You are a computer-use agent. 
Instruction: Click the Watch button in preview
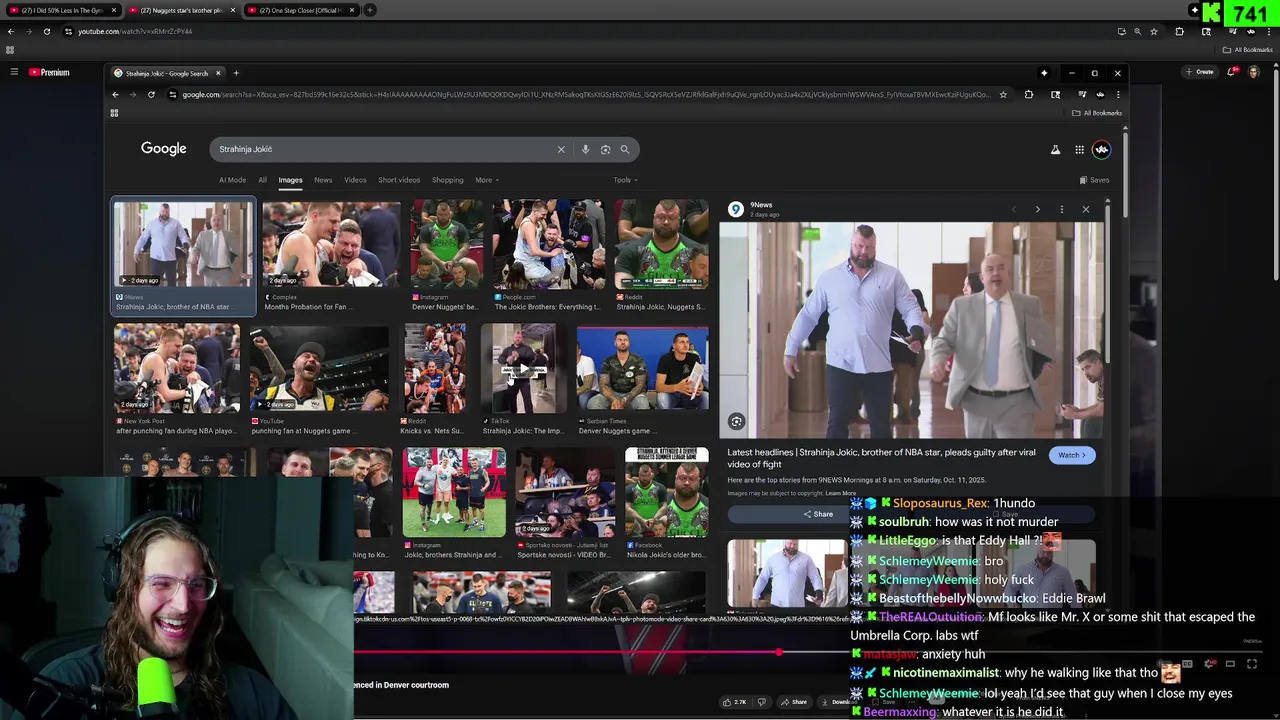1072,455
